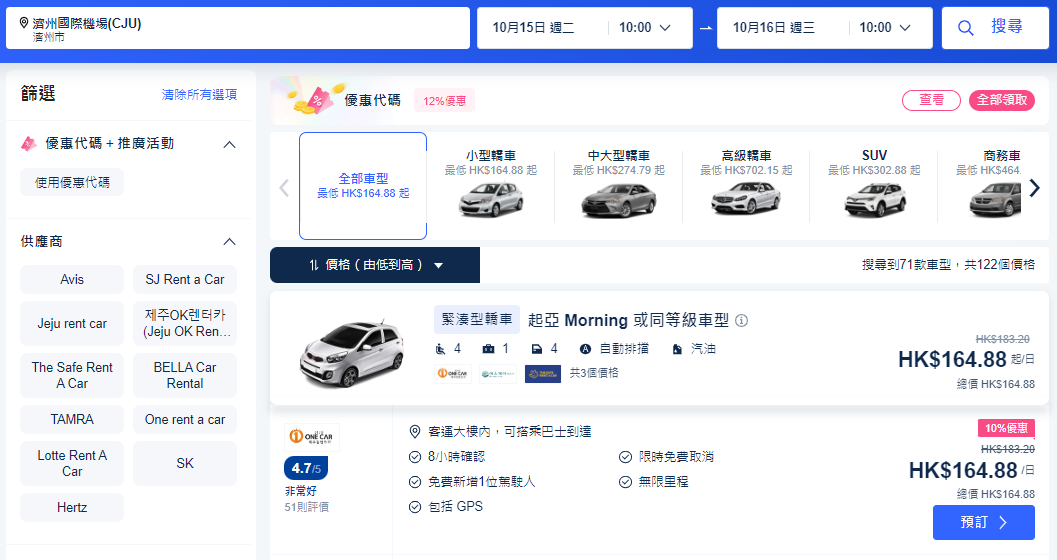
Task: Toggle the TAMRA supplier filter
Action: [72, 419]
